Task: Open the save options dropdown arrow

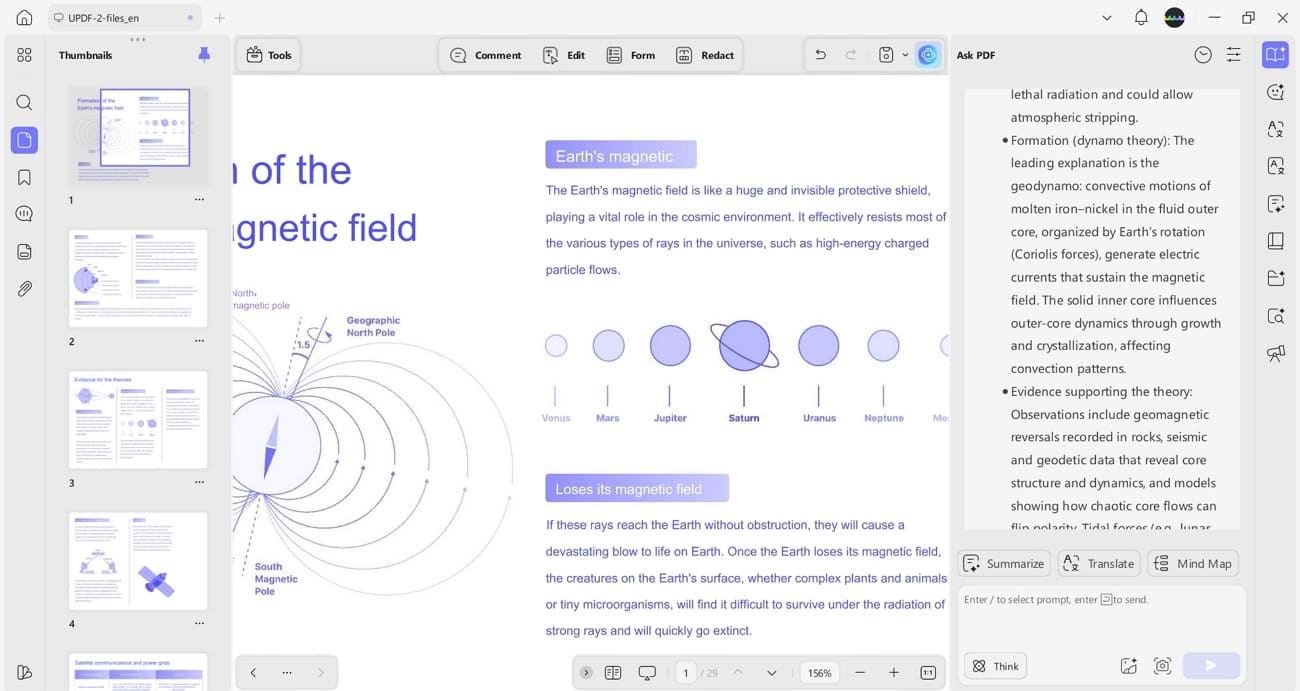Action: (905, 55)
